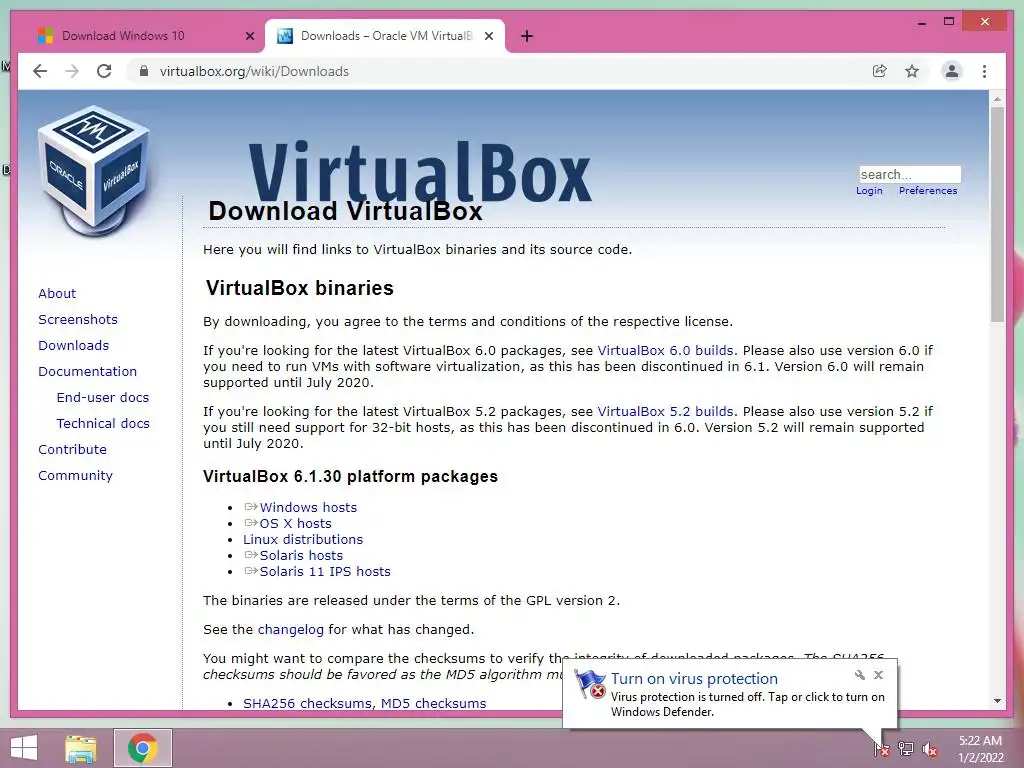The width and height of the screenshot is (1024, 768).
Task: Click the VirtualBox cube logo
Action: pos(93,170)
